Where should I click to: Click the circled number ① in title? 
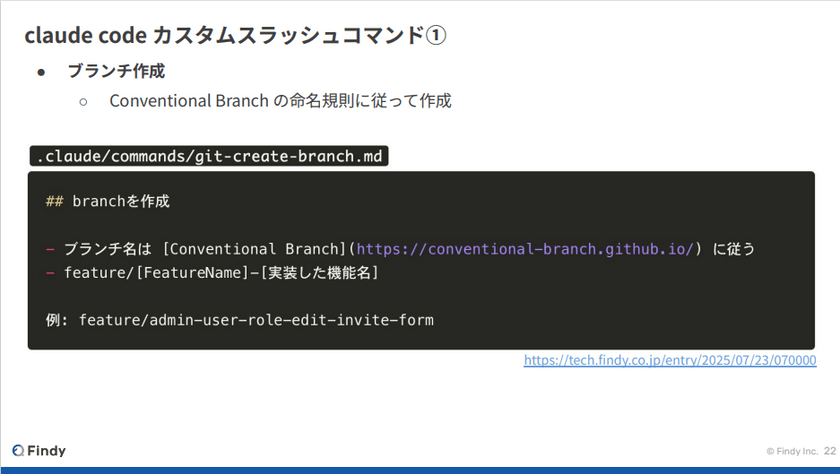point(436,35)
